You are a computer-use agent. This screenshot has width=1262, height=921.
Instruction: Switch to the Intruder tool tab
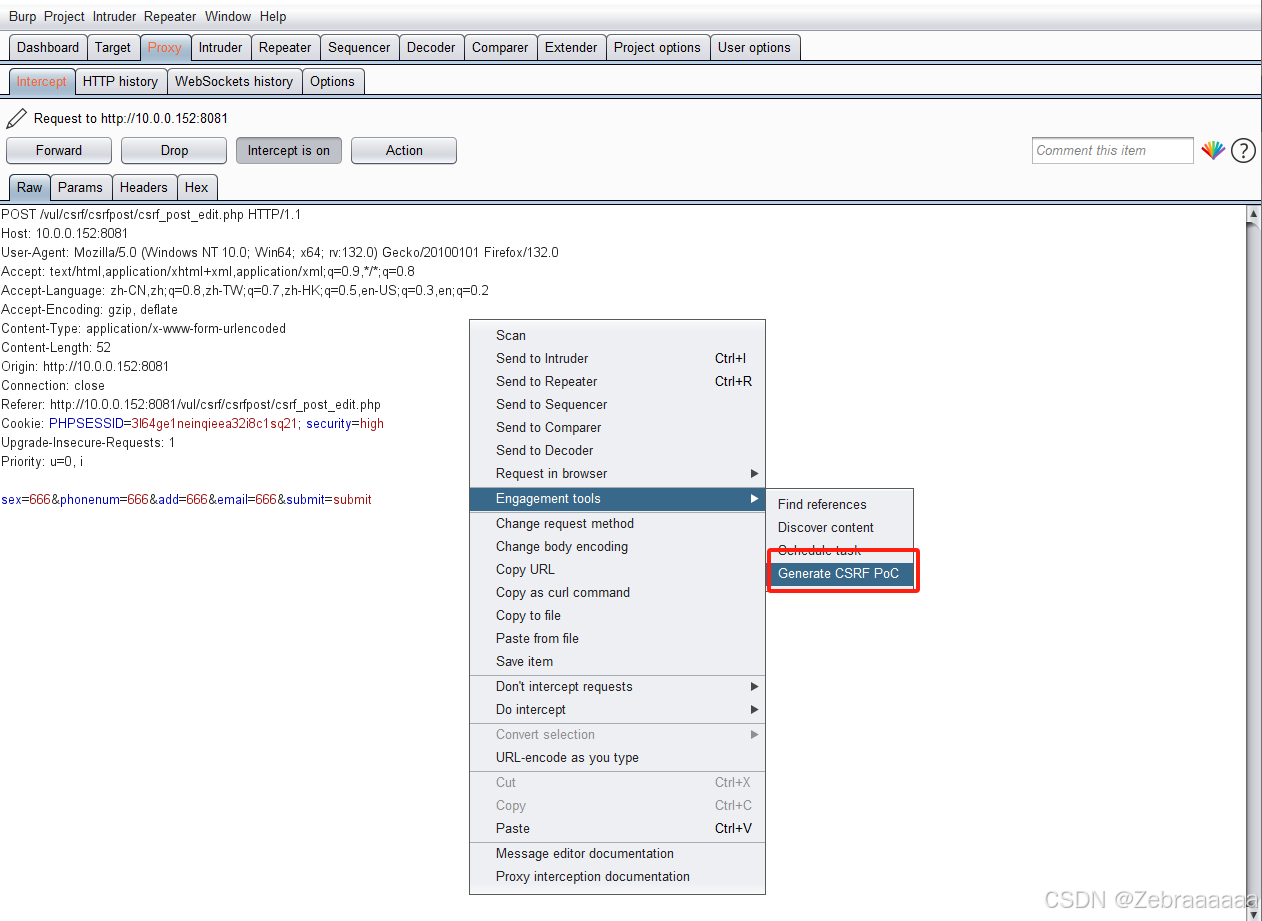(x=220, y=47)
